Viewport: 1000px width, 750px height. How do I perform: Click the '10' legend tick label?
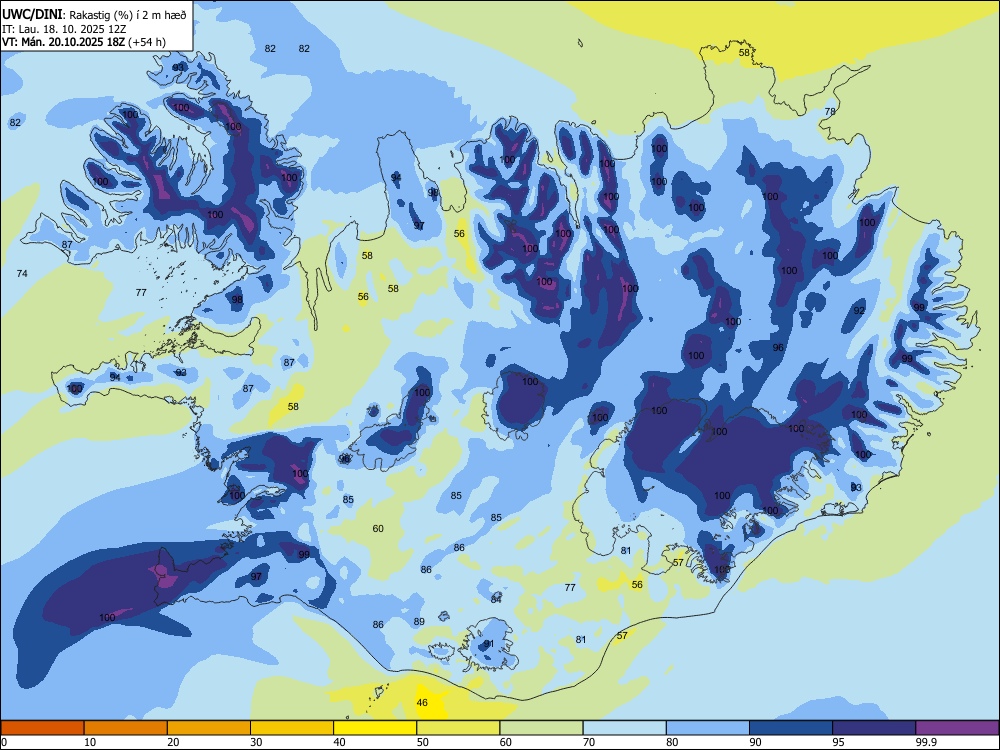pos(90,742)
